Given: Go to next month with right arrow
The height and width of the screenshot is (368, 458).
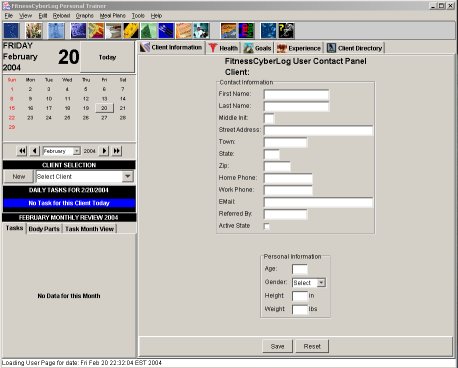Looking at the screenshot, I should coord(104,151).
